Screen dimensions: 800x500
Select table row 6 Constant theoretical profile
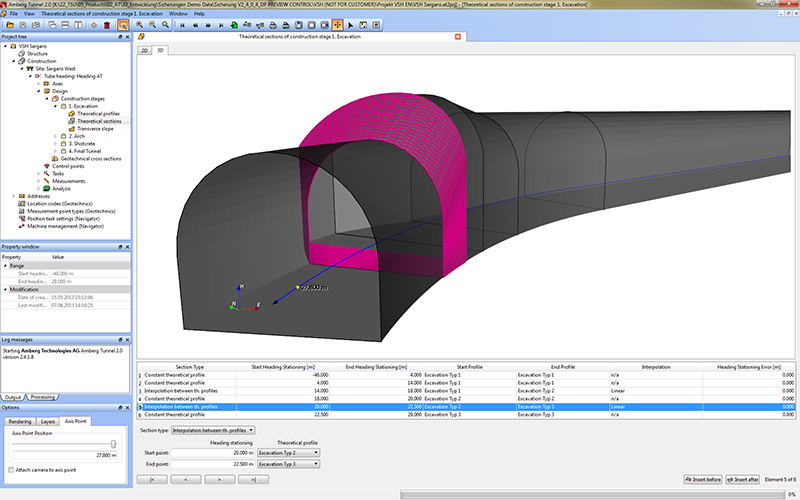pos(466,415)
